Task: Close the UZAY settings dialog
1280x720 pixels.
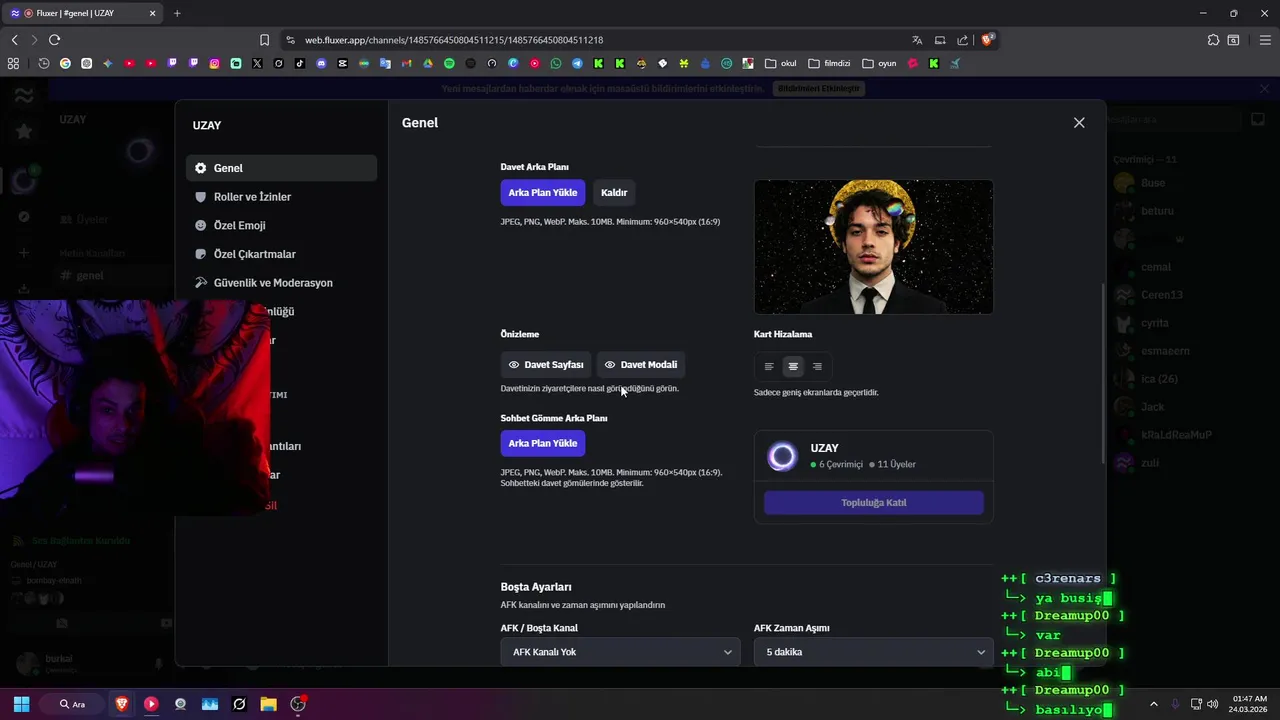Action: (x=1079, y=123)
